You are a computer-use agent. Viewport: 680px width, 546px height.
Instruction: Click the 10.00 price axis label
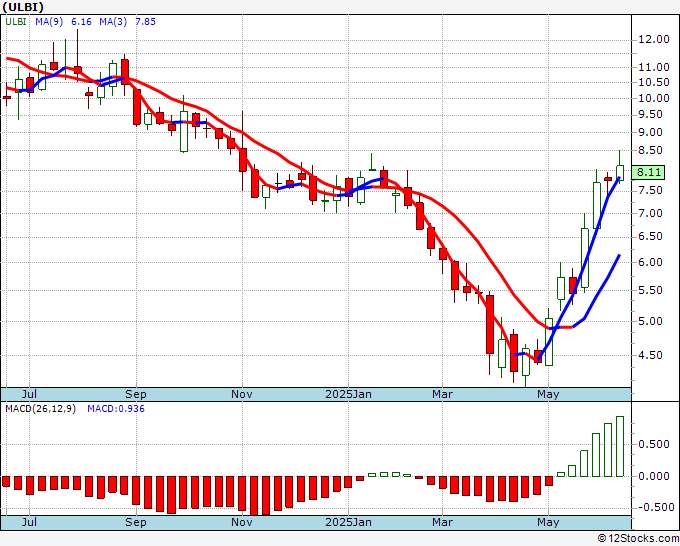click(x=654, y=98)
